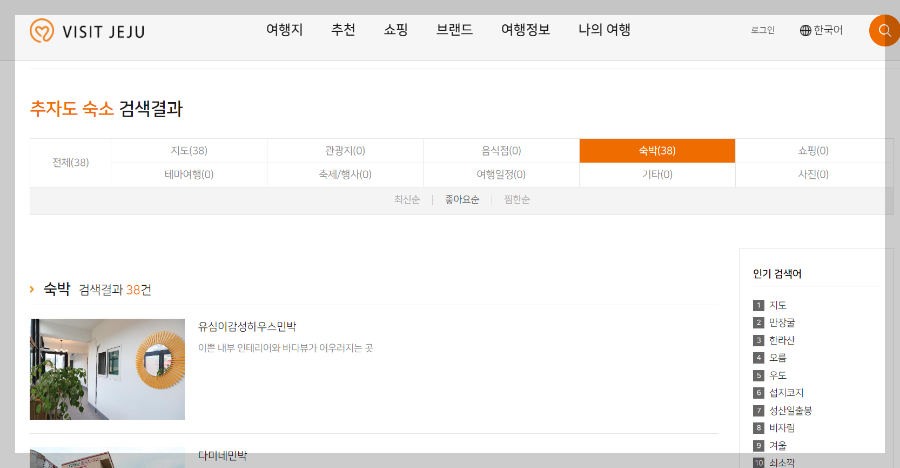Select the 테마여행(0) tab
Viewport: 900px width, 468px height.
point(189,175)
